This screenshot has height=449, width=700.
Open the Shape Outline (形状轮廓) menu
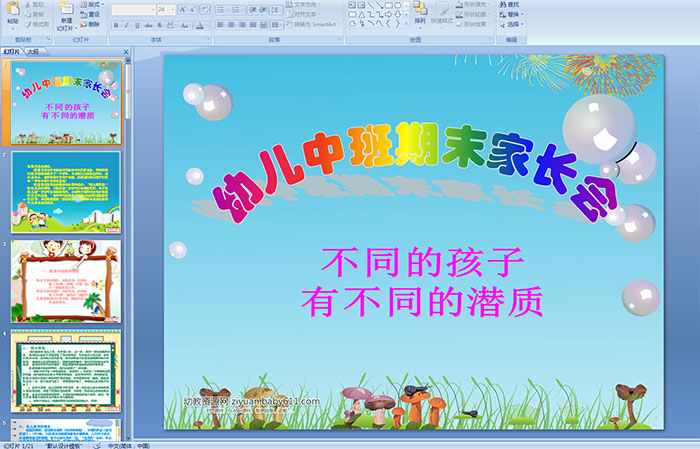[473, 14]
